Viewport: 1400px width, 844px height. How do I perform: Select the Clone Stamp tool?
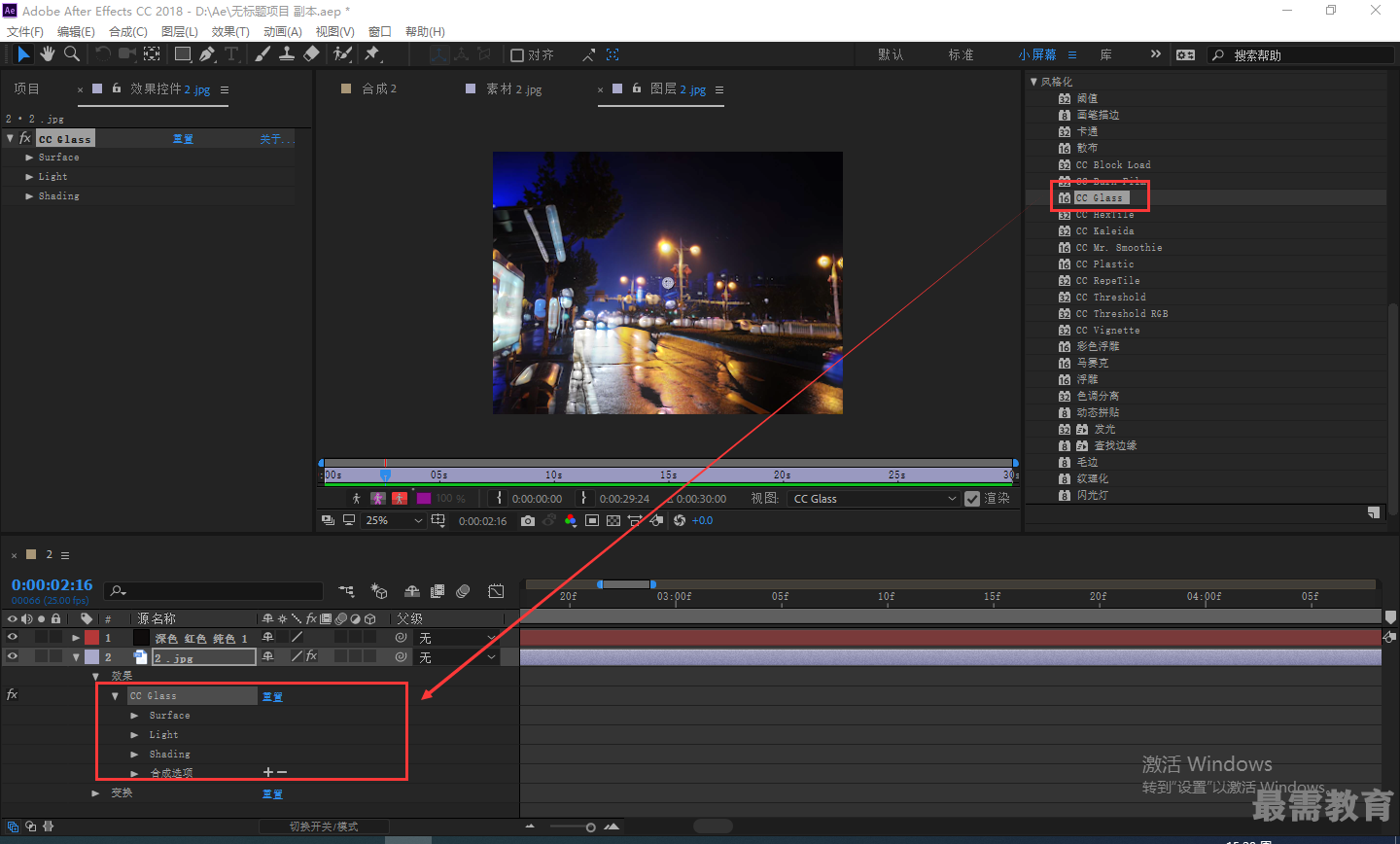(x=287, y=54)
